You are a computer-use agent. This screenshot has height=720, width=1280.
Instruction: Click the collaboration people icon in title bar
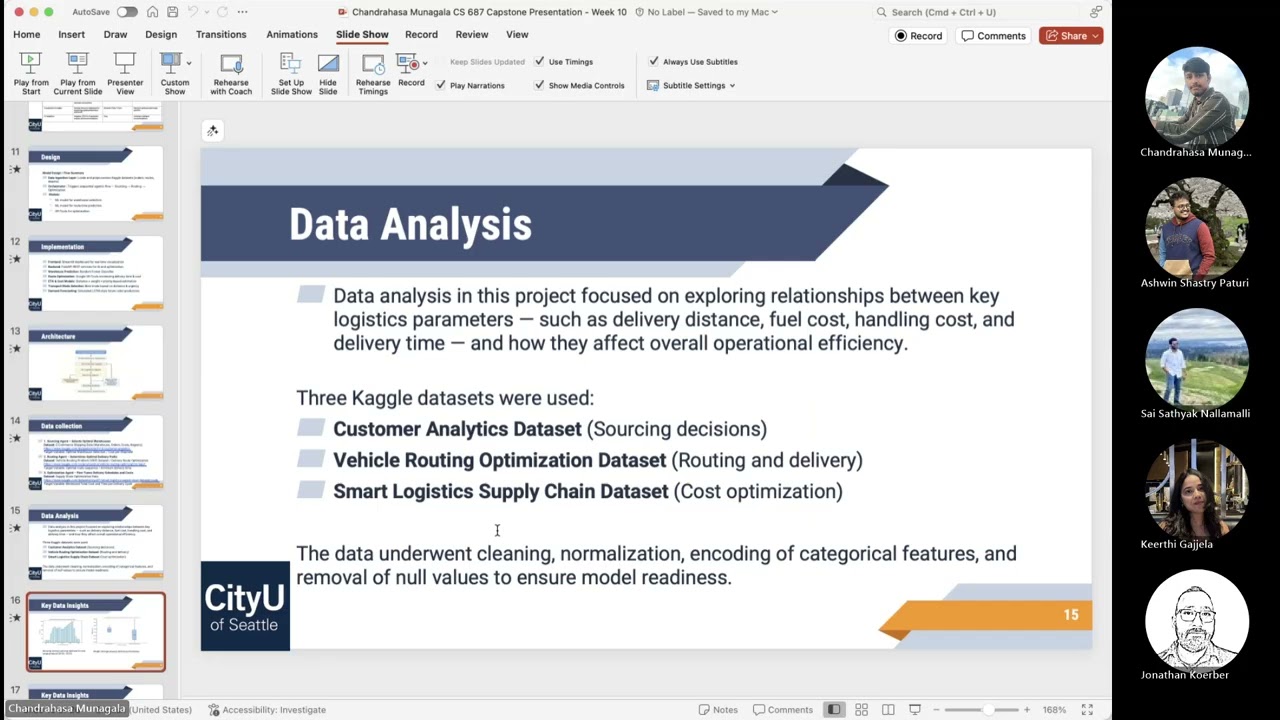click(x=1096, y=12)
